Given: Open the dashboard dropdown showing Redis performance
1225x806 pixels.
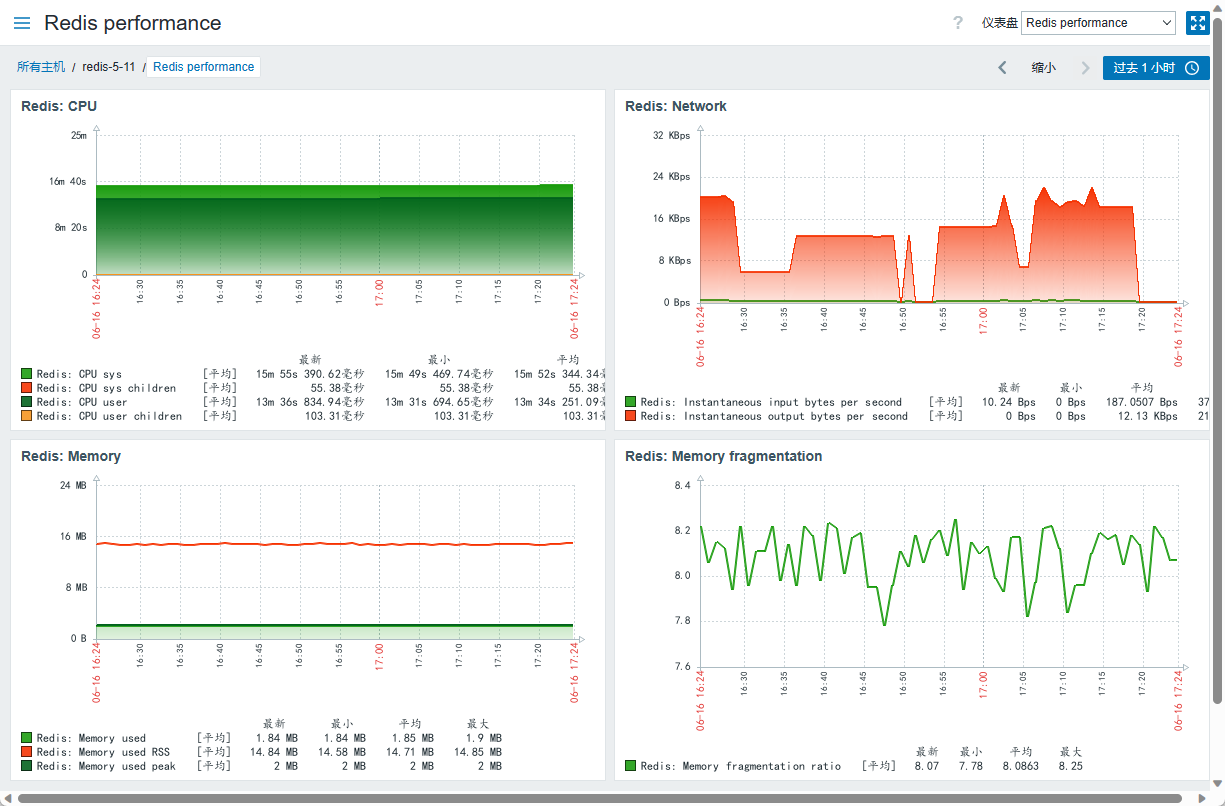Looking at the screenshot, I should click(1098, 23).
